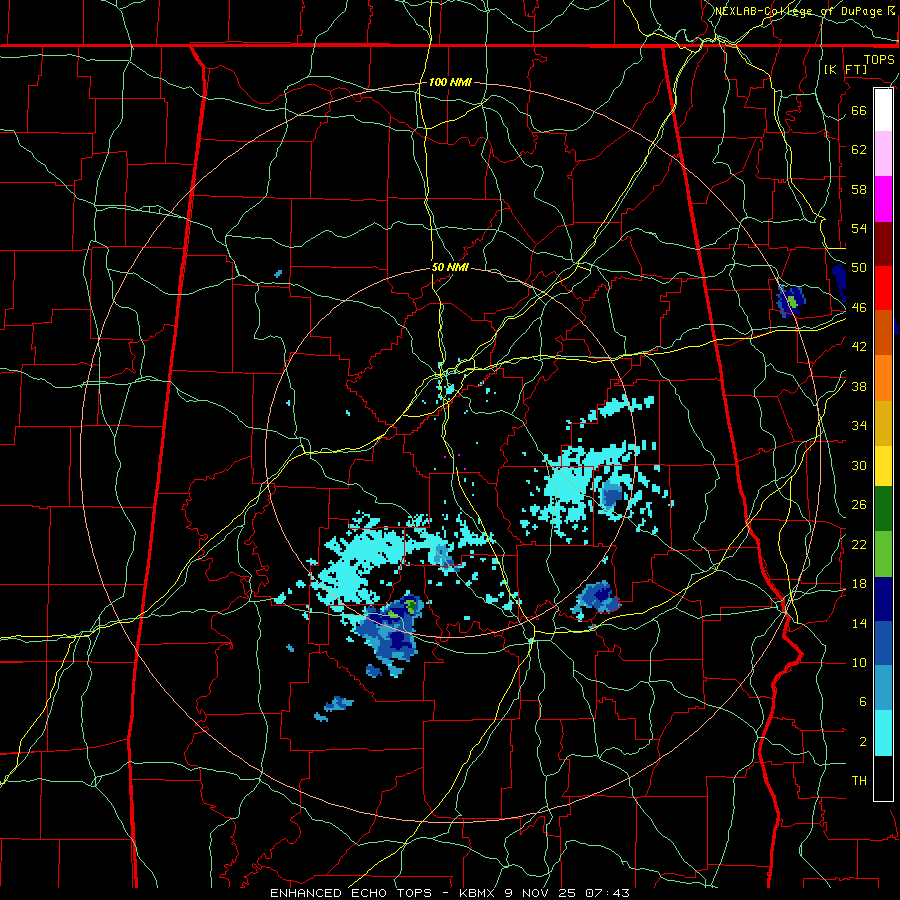900x900 pixels.
Task: Click the "ENHANCED ECHO TOPS" caption text
Action: pyautogui.click(x=351, y=893)
